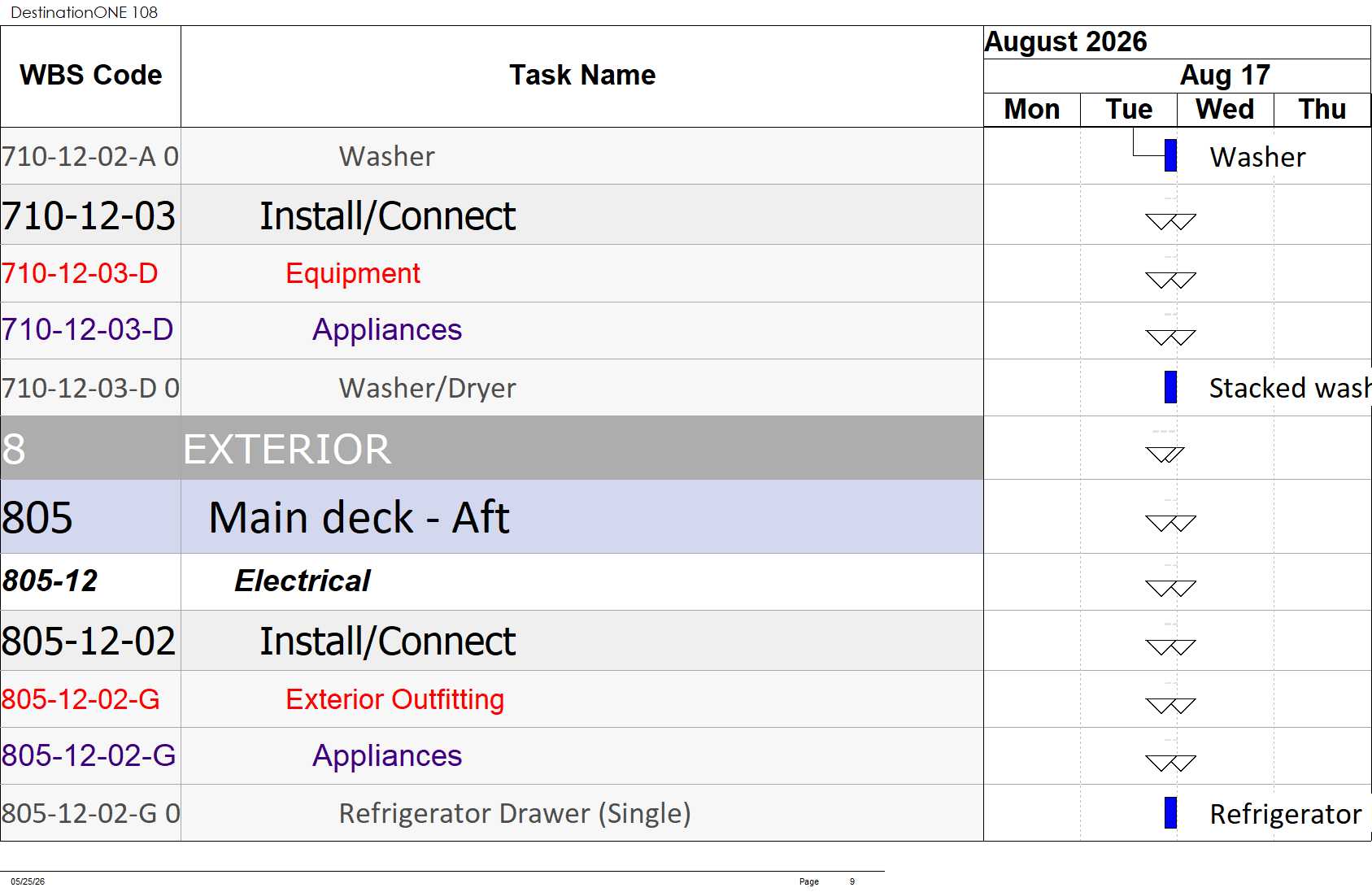Click the Exterior Outfitting summary marker

point(1170,706)
